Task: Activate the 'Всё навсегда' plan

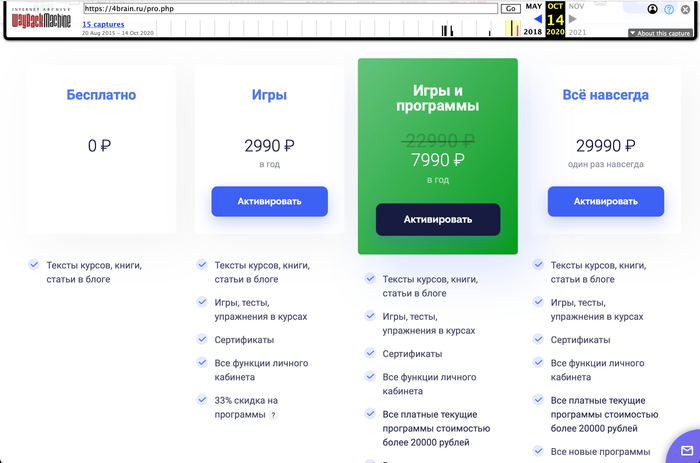Action: click(606, 201)
